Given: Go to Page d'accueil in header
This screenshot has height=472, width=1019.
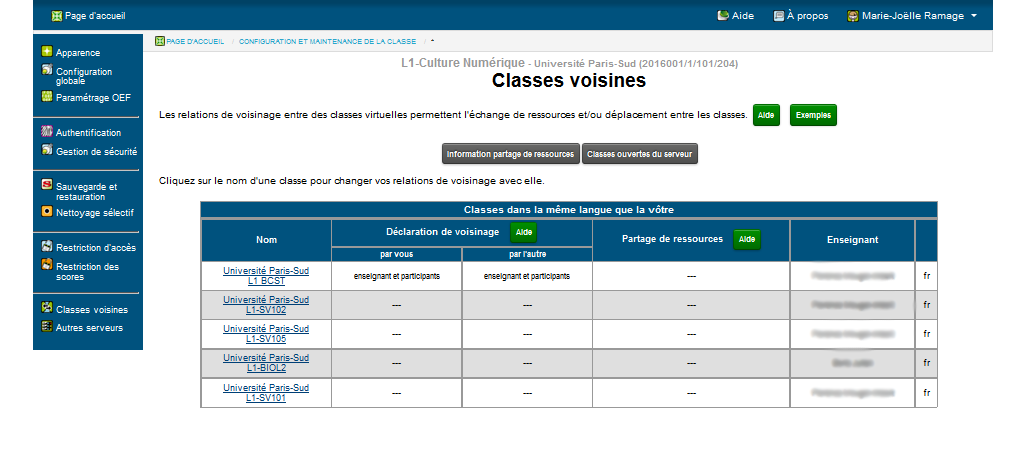Looking at the screenshot, I should pyautogui.click(x=88, y=16).
